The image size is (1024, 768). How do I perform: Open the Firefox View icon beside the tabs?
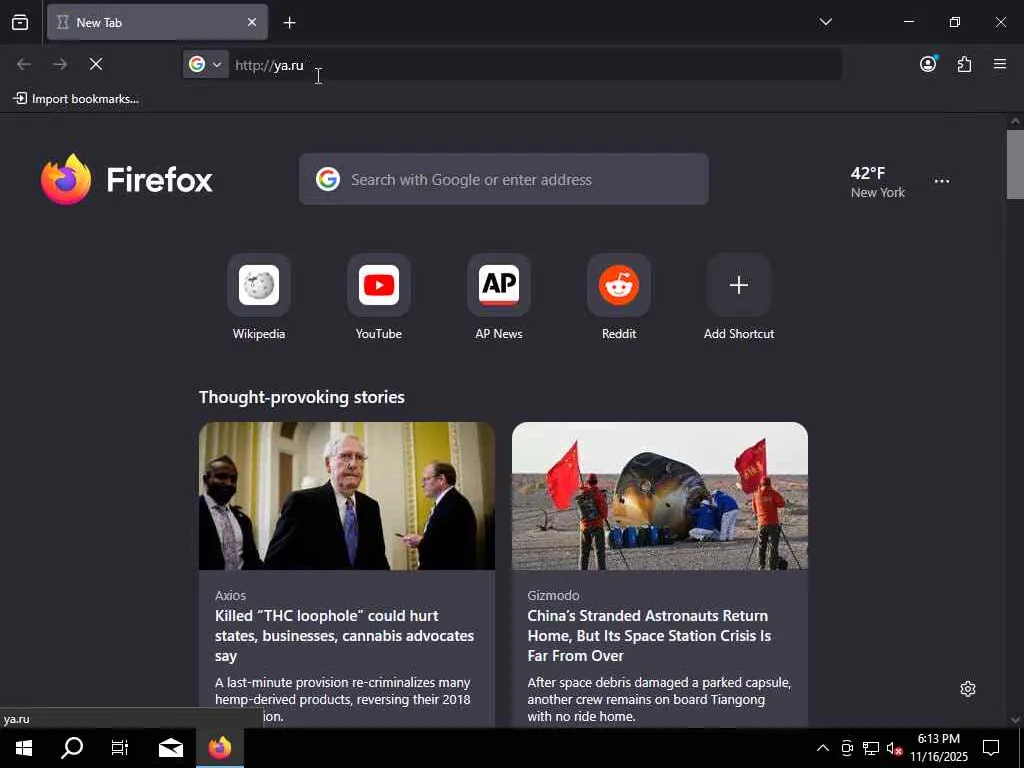click(x=20, y=23)
